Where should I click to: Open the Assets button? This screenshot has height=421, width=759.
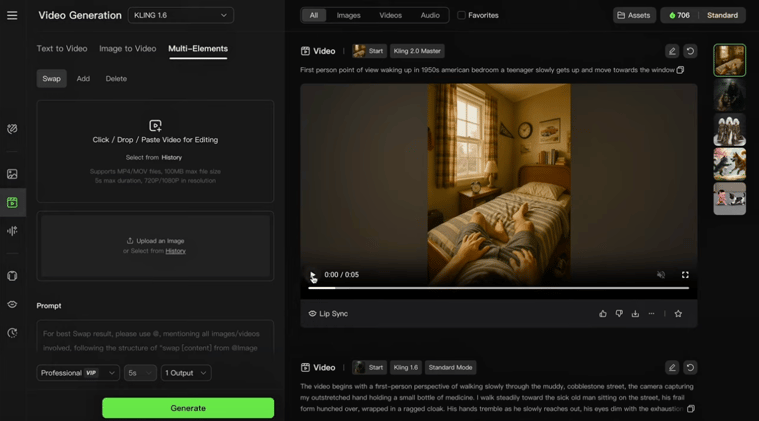(x=634, y=15)
